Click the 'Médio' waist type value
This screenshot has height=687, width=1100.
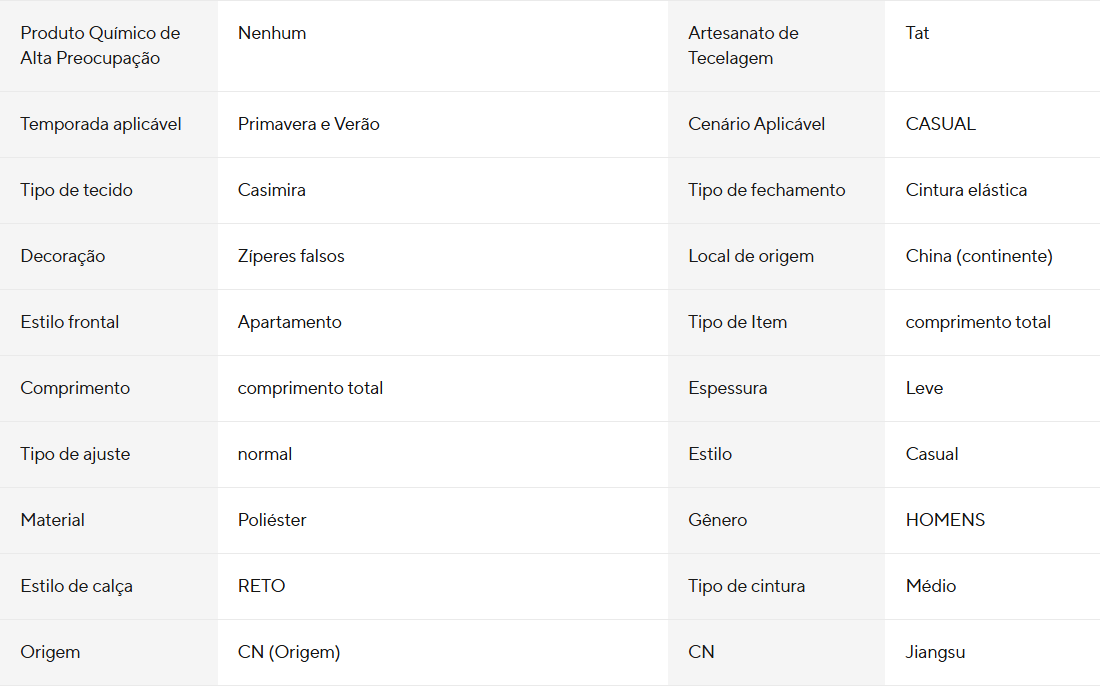[x=930, y=586]
